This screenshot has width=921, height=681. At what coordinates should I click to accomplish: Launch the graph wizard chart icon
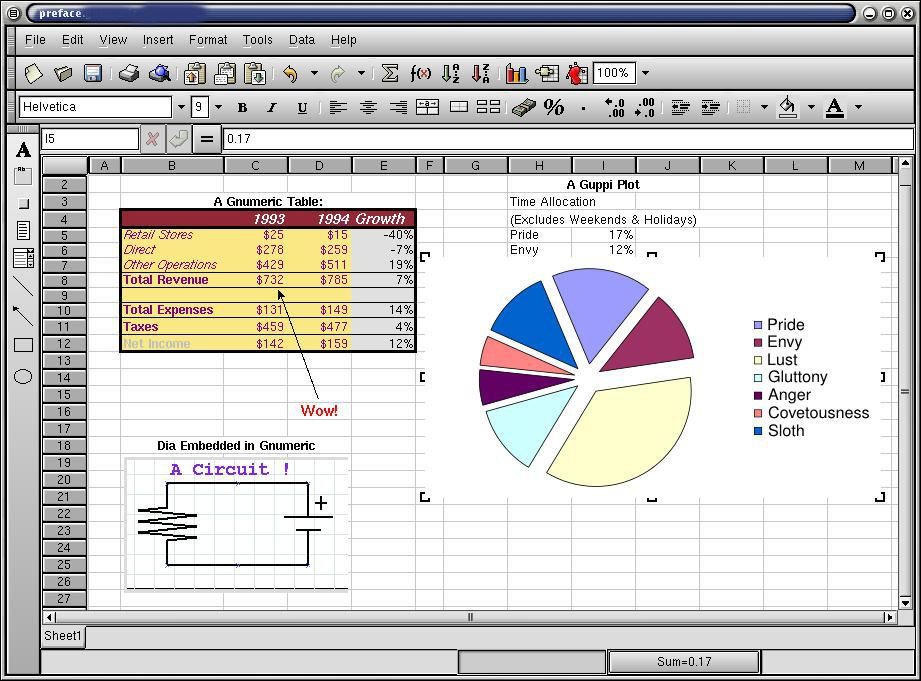point(516,73)
